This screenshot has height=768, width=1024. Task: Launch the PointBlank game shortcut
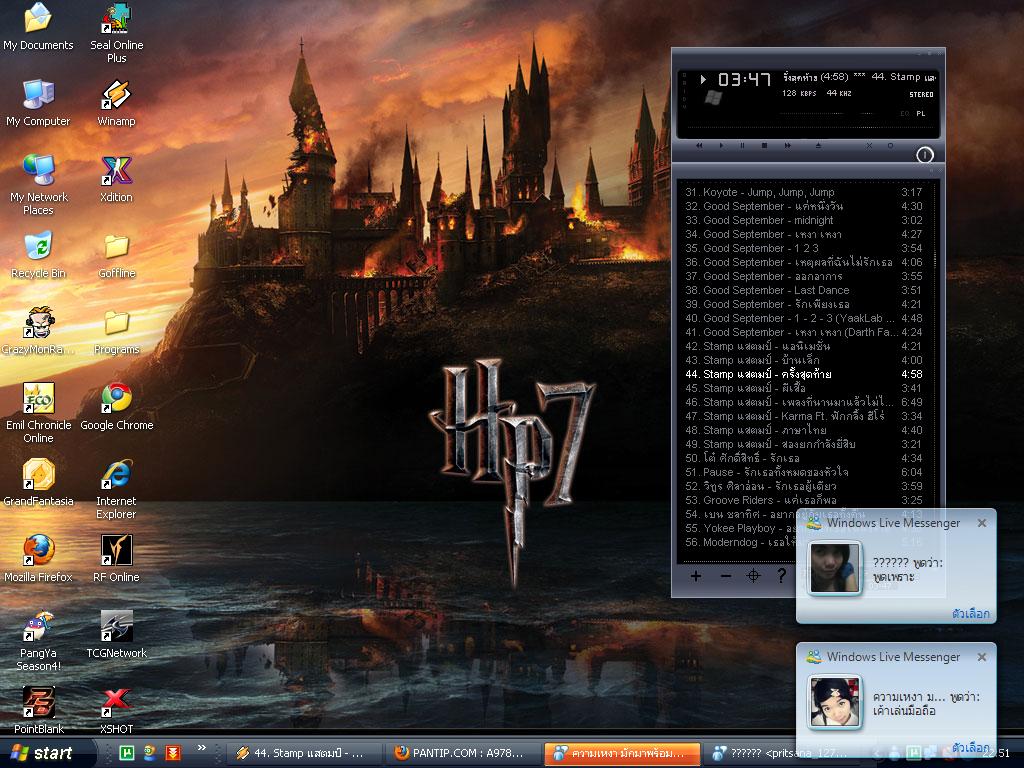(38, 711)
